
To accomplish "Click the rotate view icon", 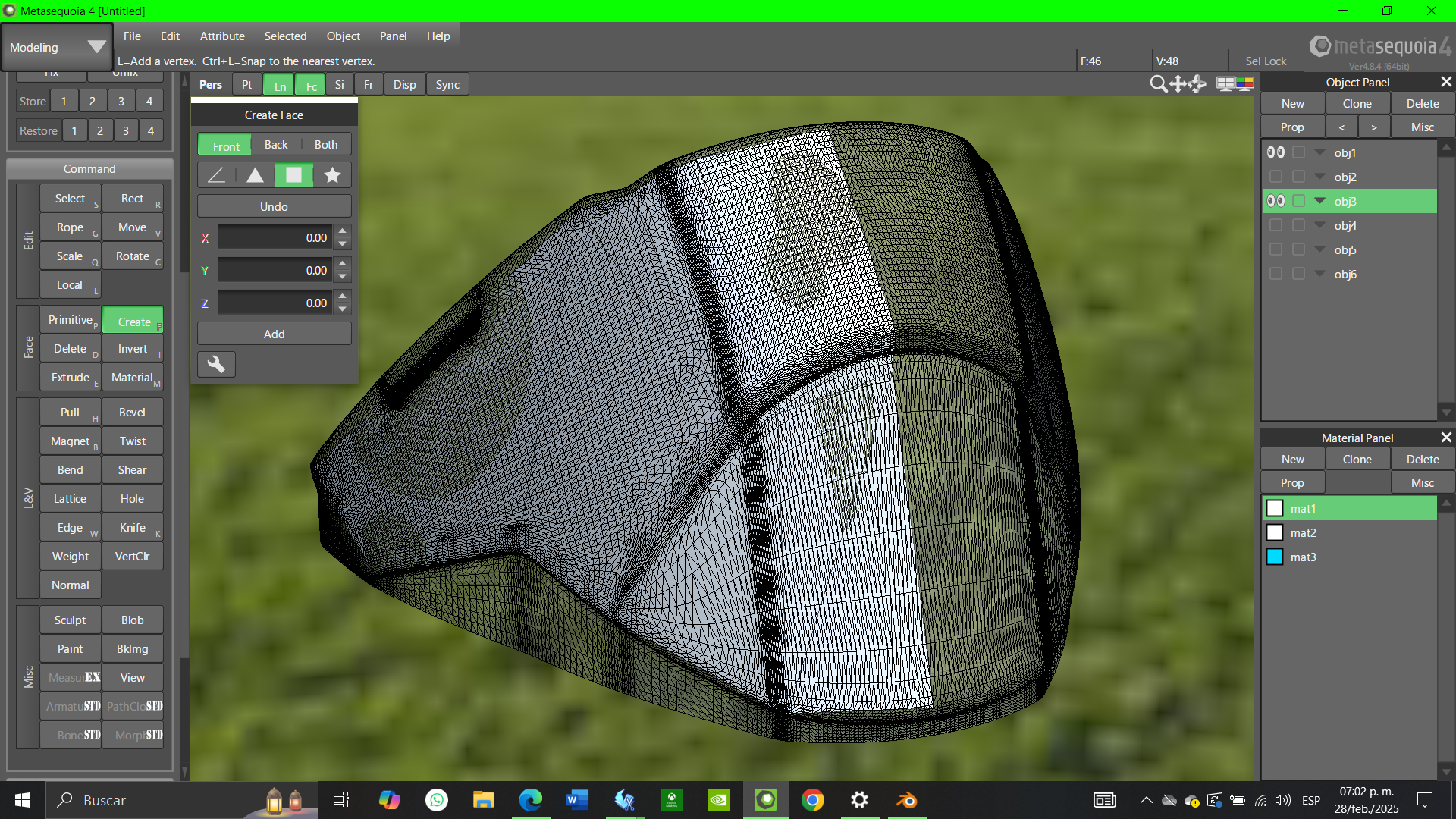I will (1197, 84).
